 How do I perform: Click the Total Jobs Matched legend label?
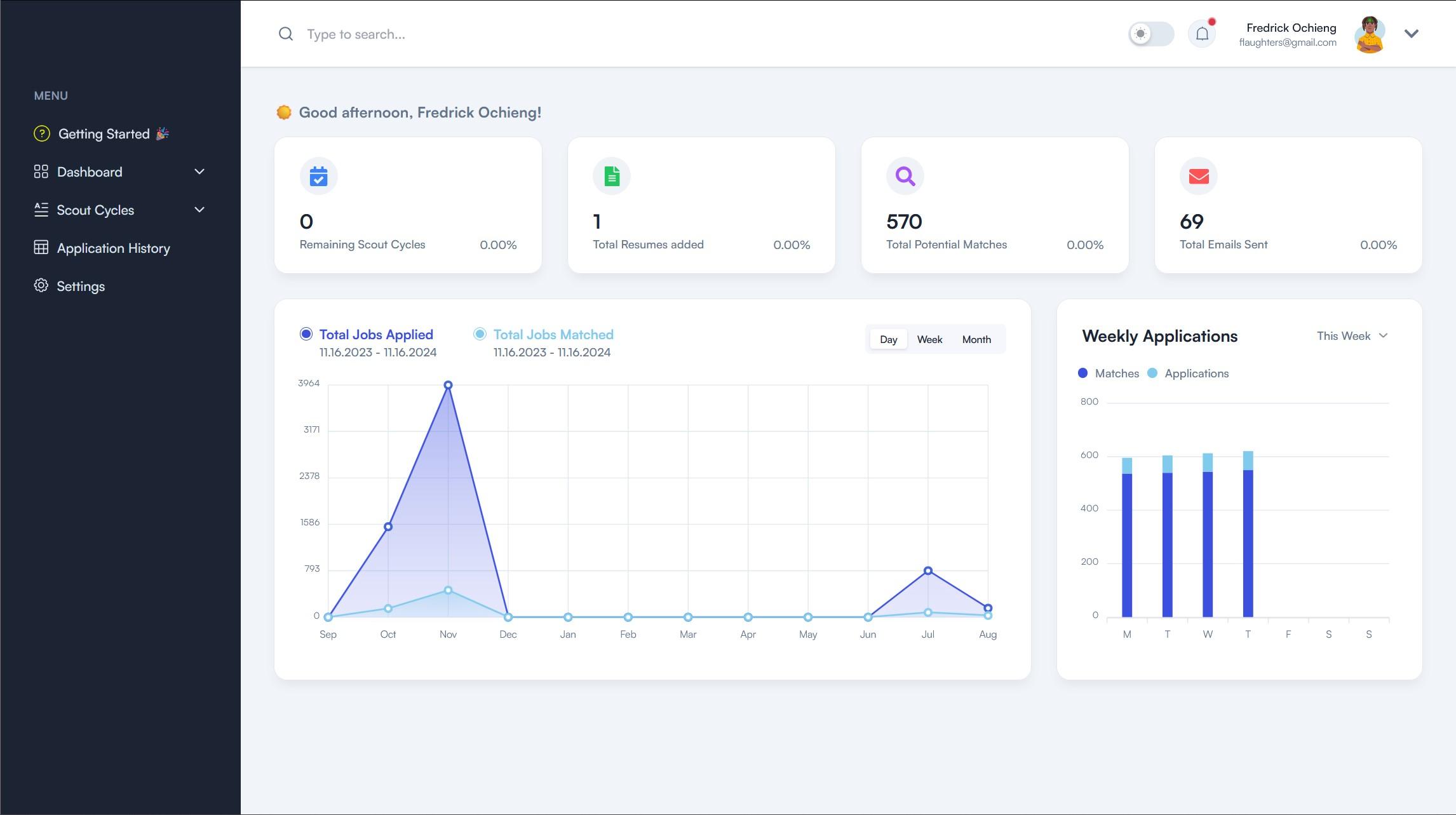pos(553,334)
